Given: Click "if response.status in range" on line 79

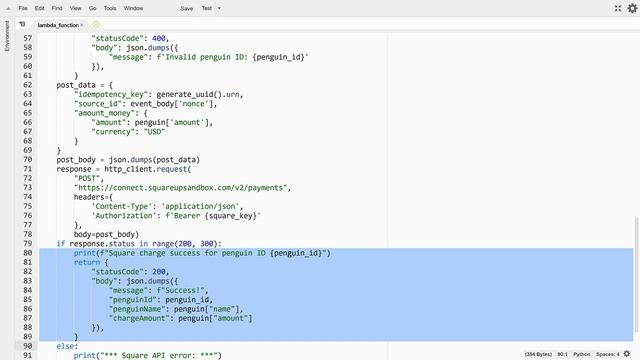Looking at the screenshot, I should click(x=115, y=244).
